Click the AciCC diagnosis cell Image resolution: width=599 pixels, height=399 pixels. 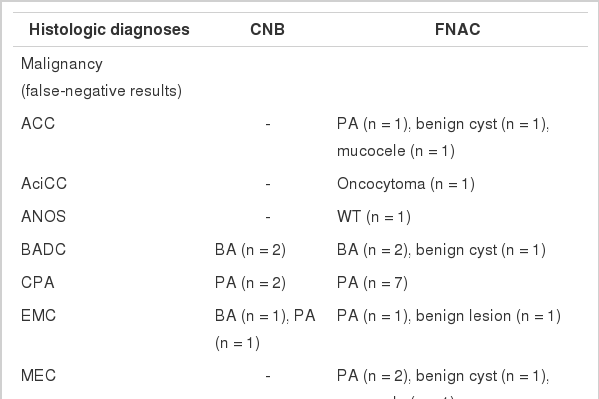coord(44,184)
